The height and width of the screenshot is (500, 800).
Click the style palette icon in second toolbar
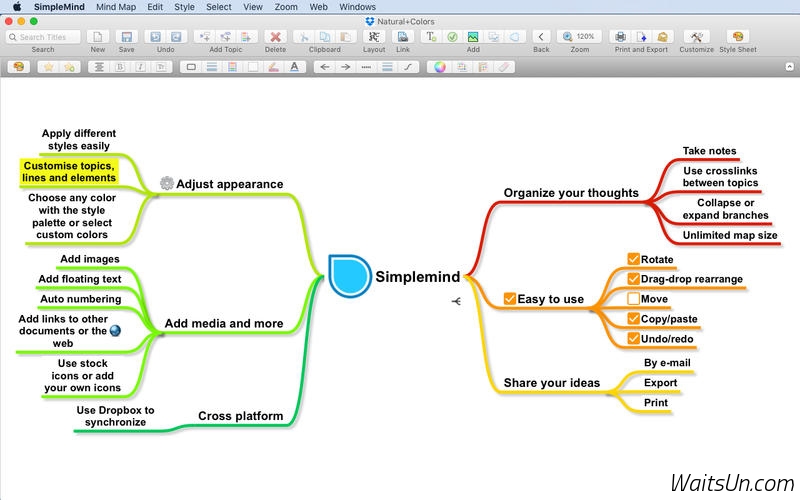coord(19,67)
